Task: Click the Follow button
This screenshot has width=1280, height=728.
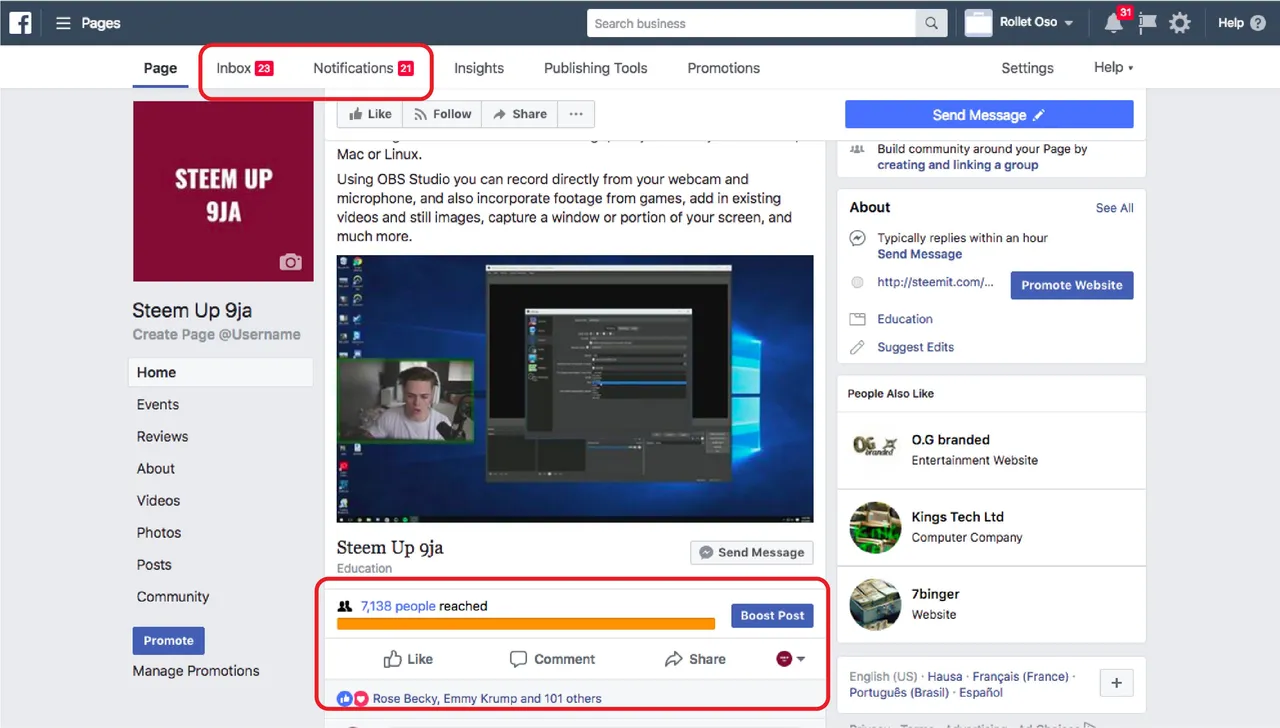Action: pos(442,114)
